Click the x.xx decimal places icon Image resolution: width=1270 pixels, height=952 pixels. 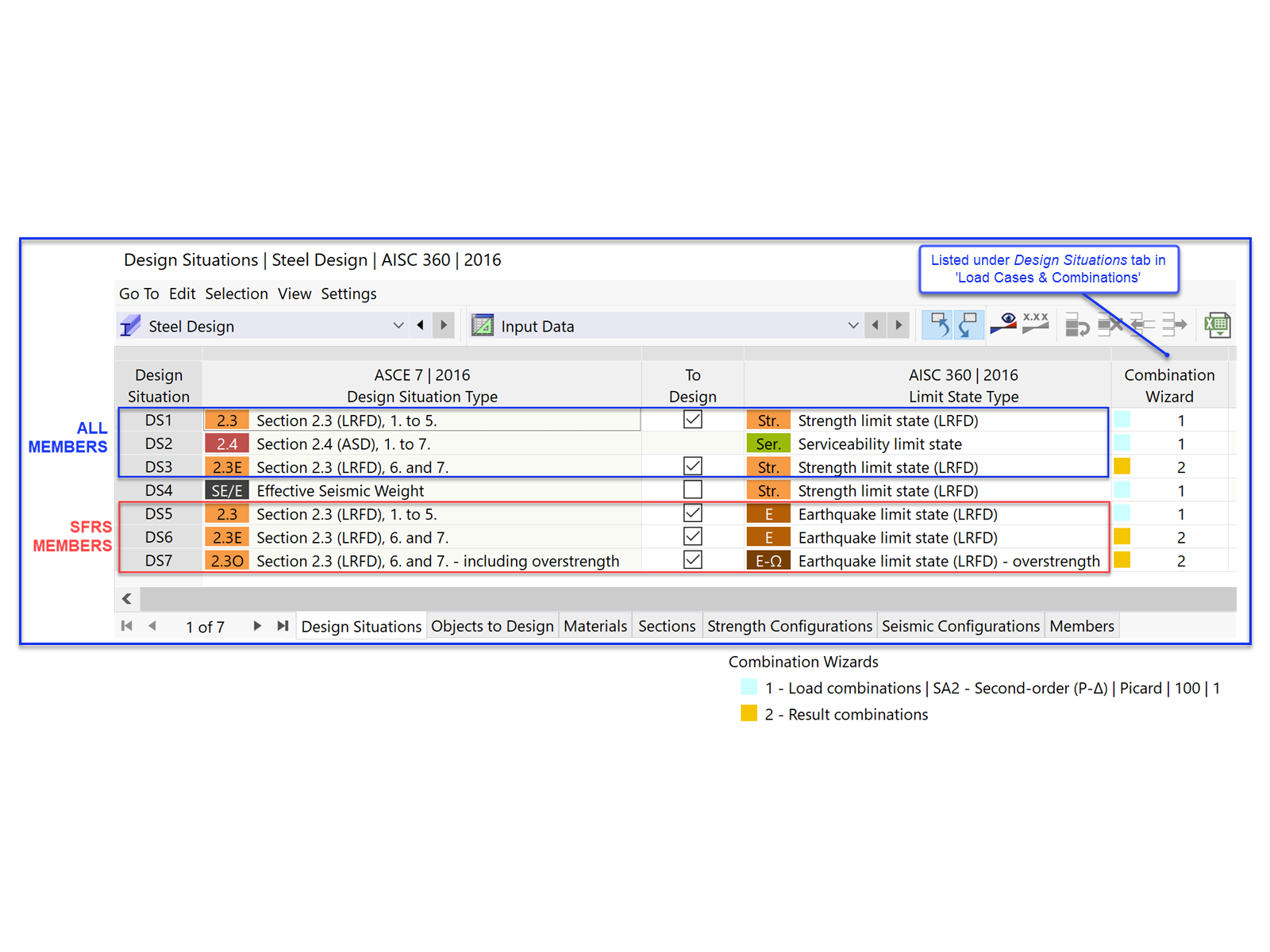[1036, 324]
